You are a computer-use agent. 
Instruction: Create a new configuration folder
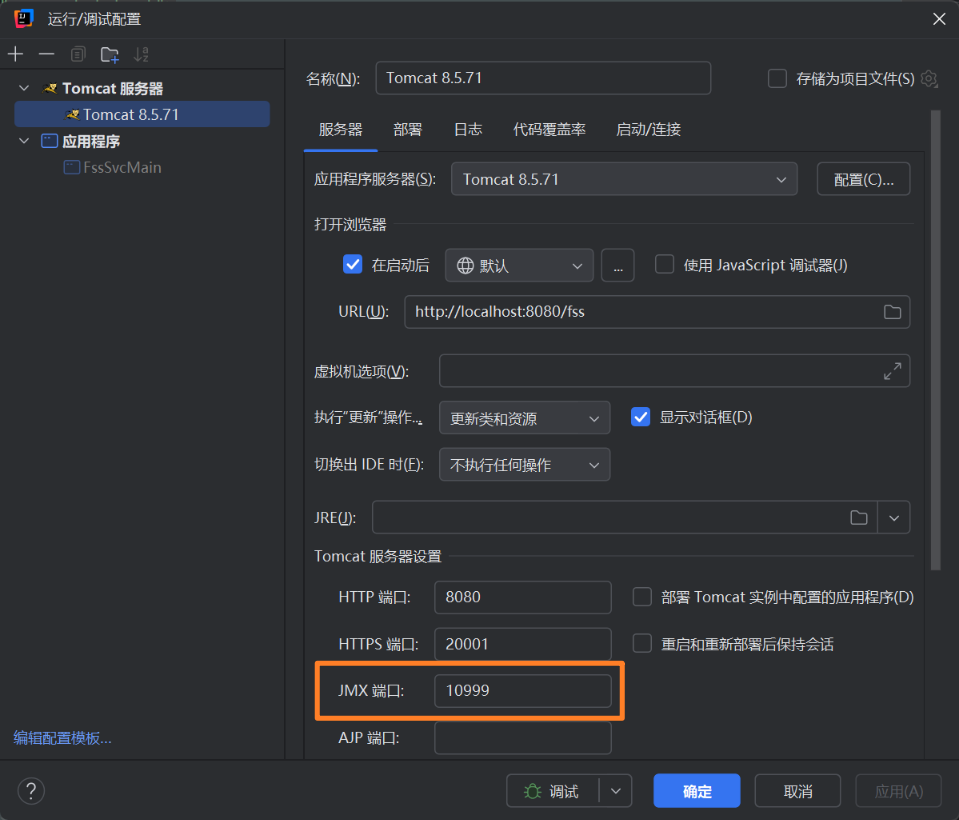pos(108,53)
